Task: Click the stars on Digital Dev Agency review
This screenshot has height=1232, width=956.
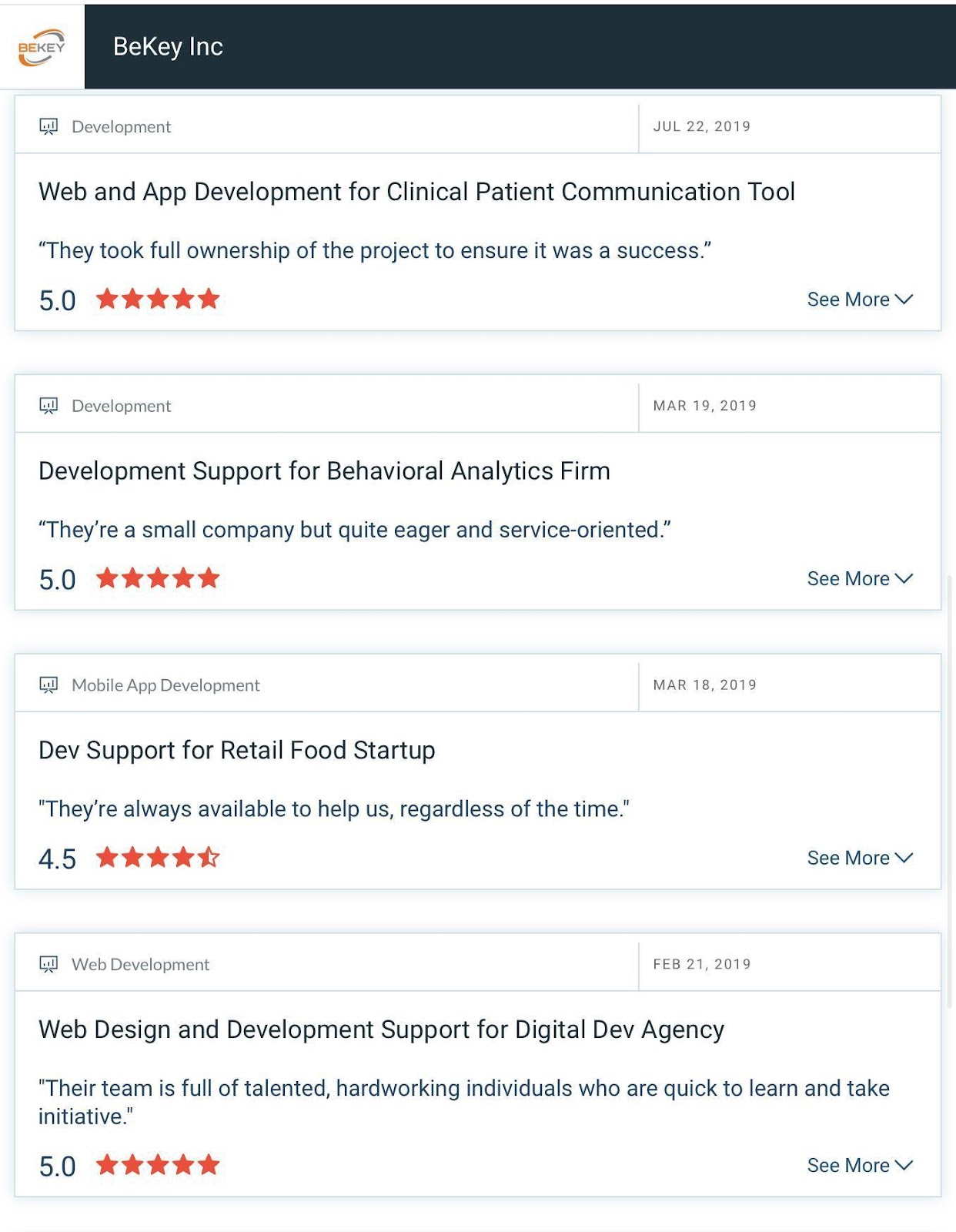Action: (158, 1165)
